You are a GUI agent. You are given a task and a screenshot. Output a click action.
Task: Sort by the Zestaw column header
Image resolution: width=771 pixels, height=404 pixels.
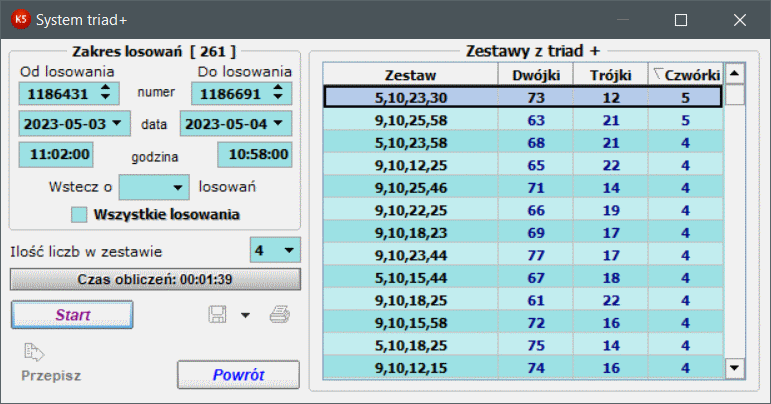(411, 75)
